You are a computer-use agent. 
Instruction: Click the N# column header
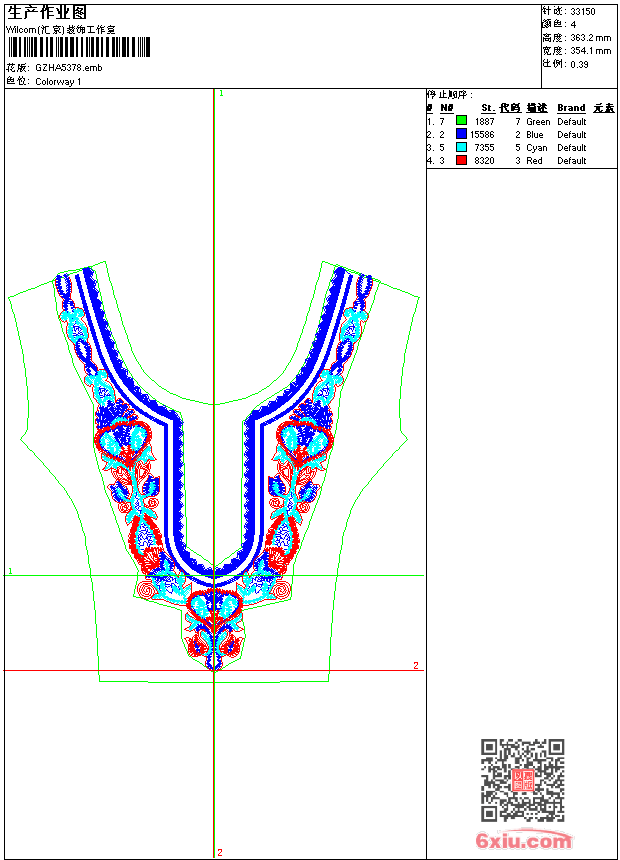click(447, 108)
